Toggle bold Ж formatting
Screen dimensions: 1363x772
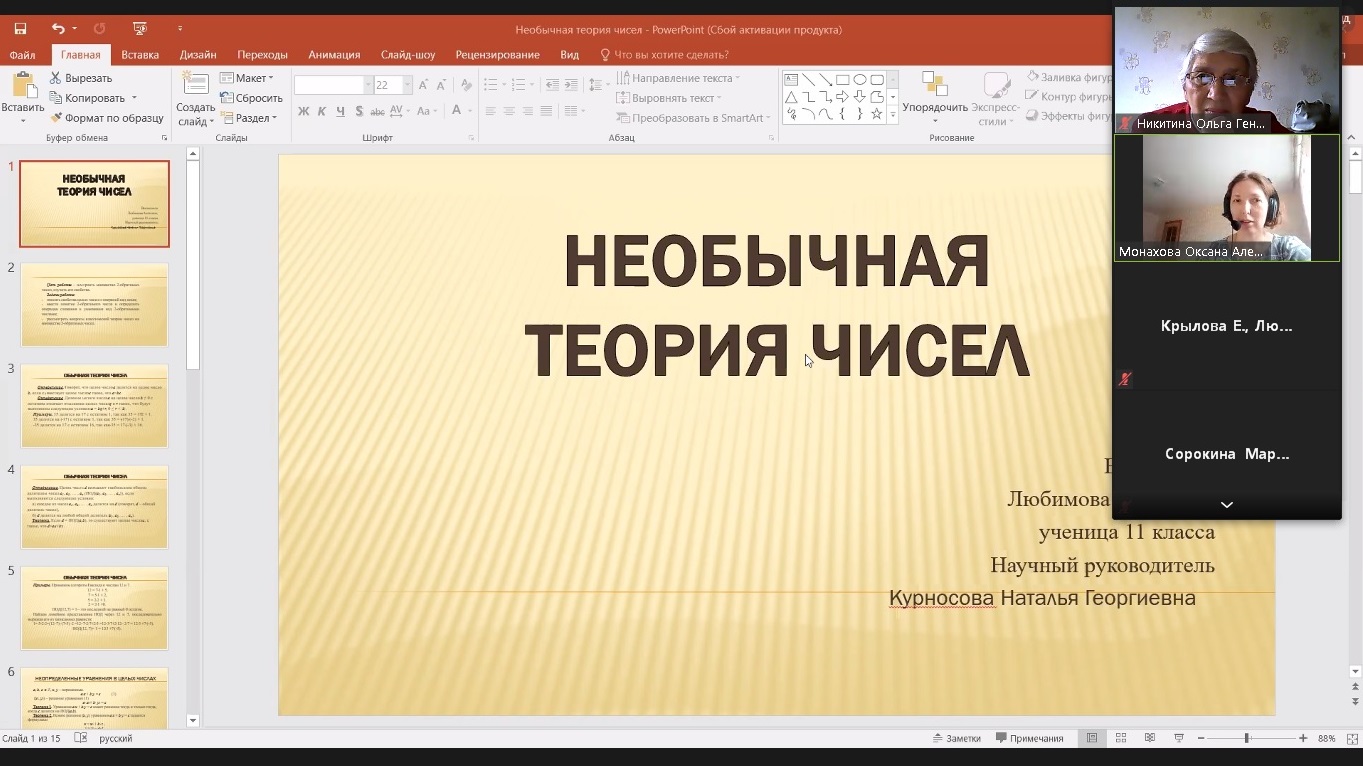coord(304,111)
